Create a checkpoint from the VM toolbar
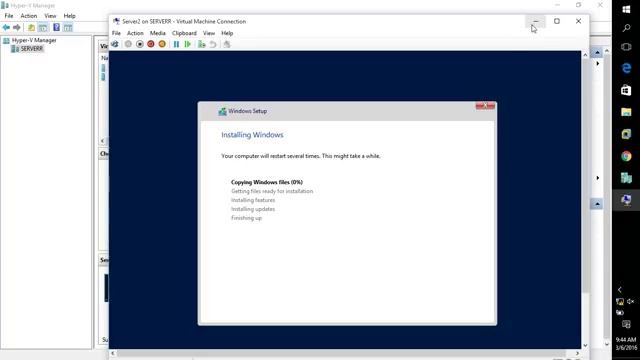This screenshot has height=360, width=640. point(202,44)
